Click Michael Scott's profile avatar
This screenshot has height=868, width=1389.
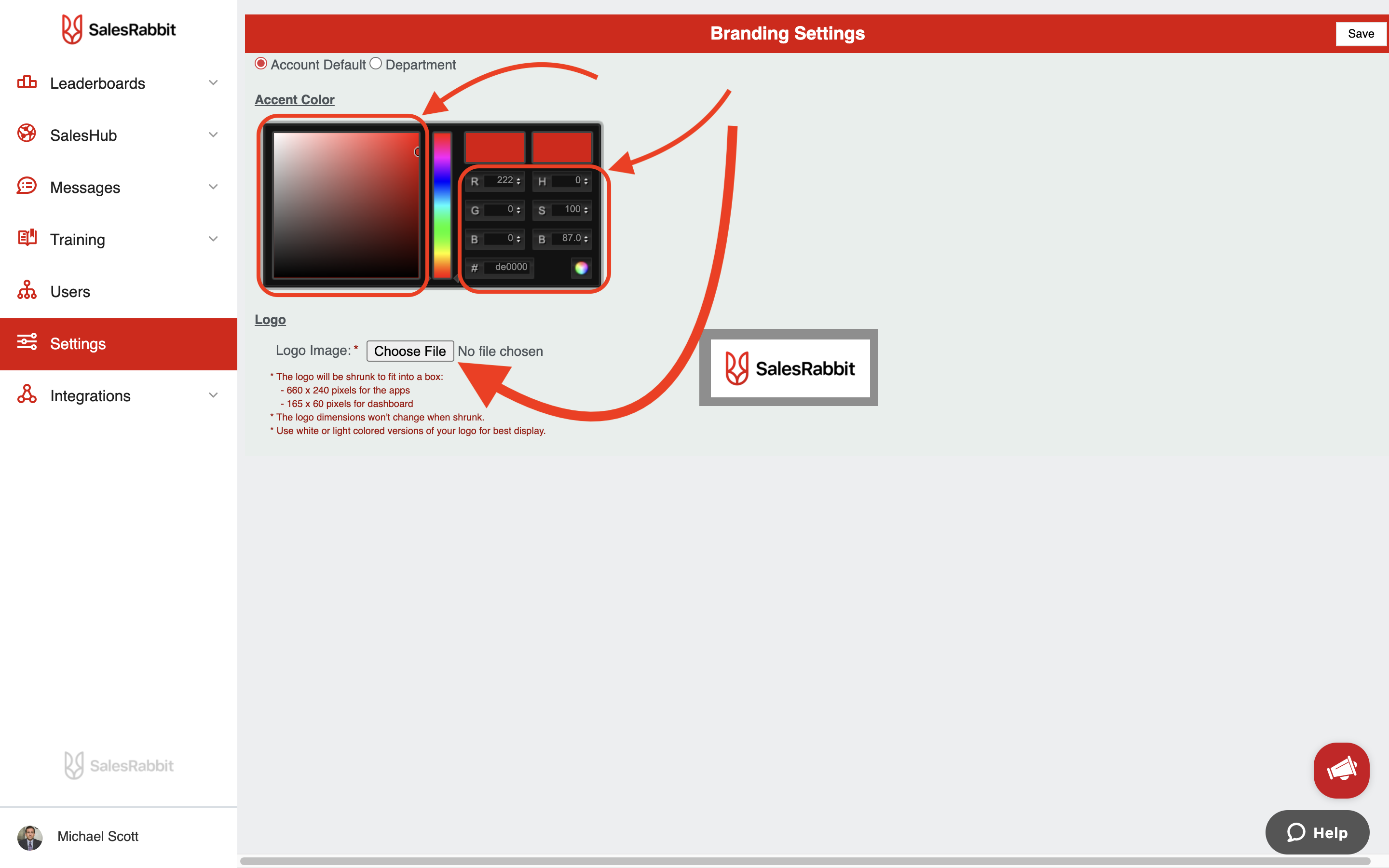[x=30, y=837]
